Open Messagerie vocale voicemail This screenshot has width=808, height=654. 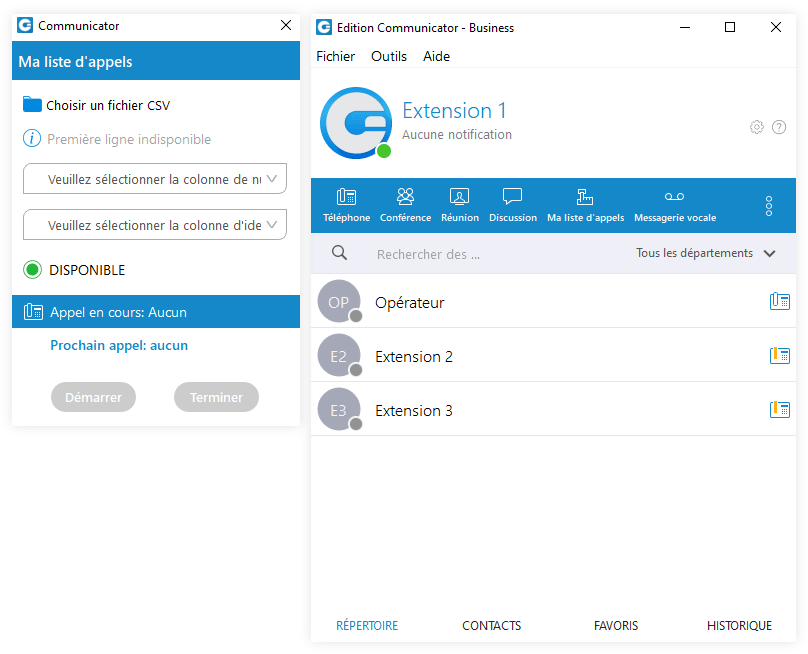click(675, 205)
